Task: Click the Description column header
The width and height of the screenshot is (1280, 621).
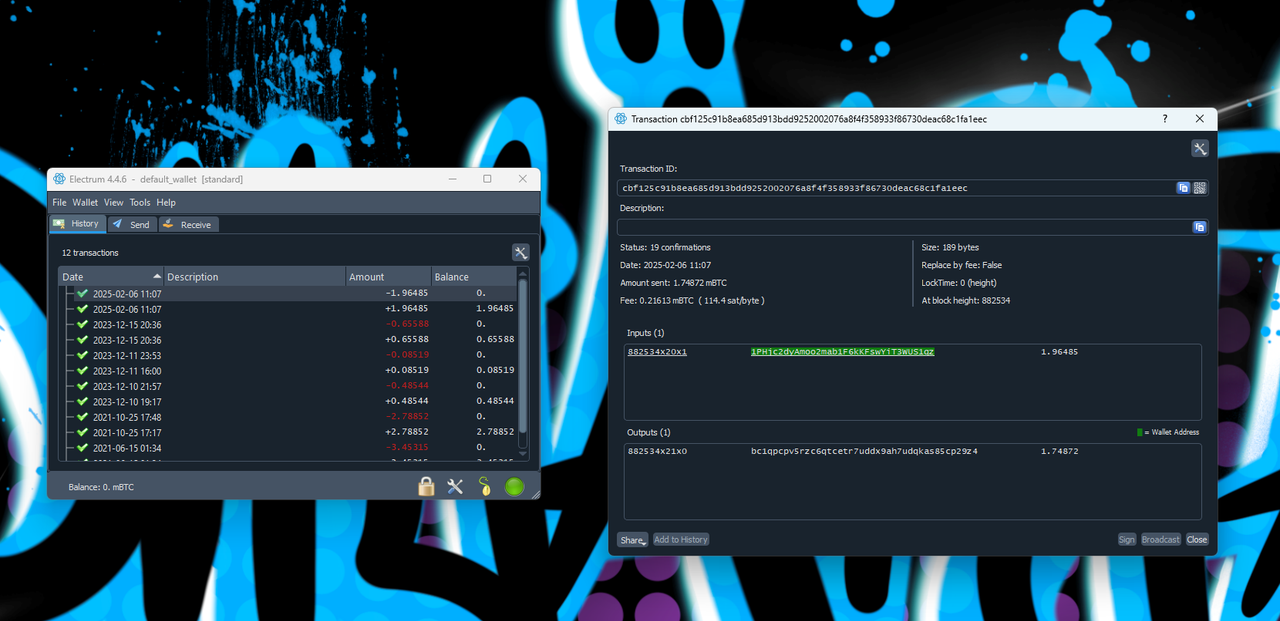Action: coord(254,276)
